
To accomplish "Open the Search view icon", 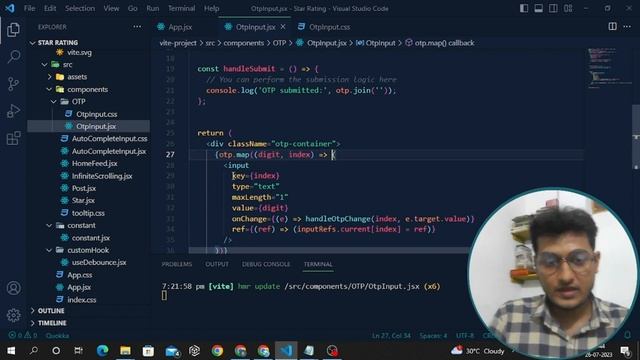I will 13,57.
